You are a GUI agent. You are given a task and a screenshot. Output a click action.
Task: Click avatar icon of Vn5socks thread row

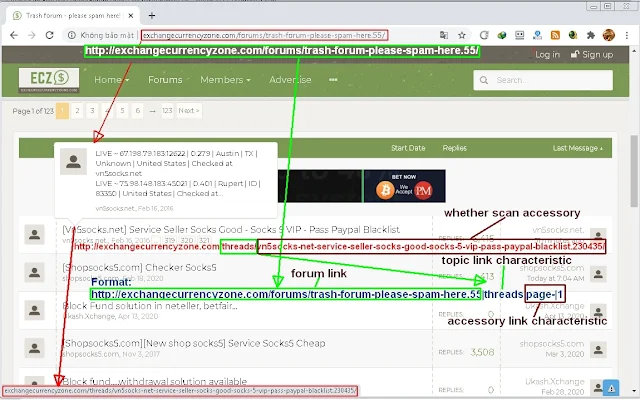35,234
